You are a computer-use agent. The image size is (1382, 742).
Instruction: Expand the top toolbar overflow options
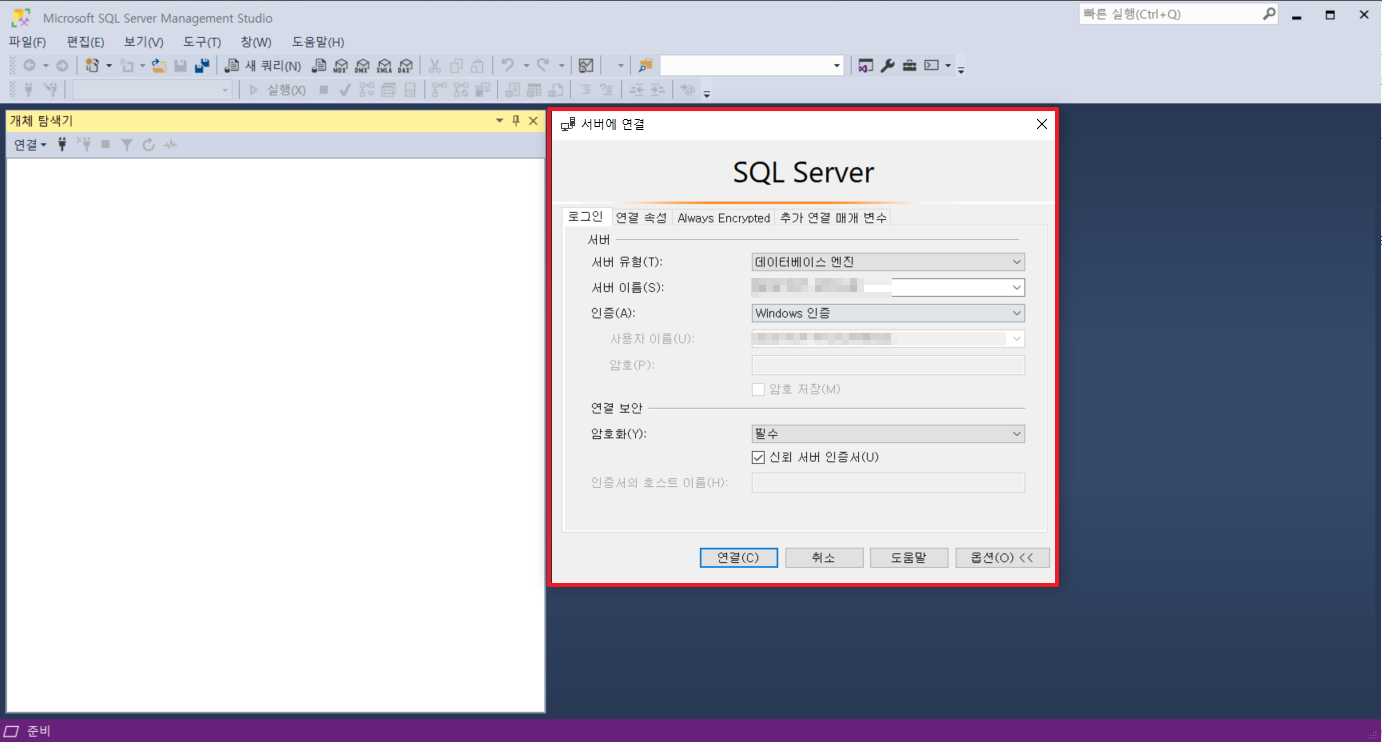961,69
